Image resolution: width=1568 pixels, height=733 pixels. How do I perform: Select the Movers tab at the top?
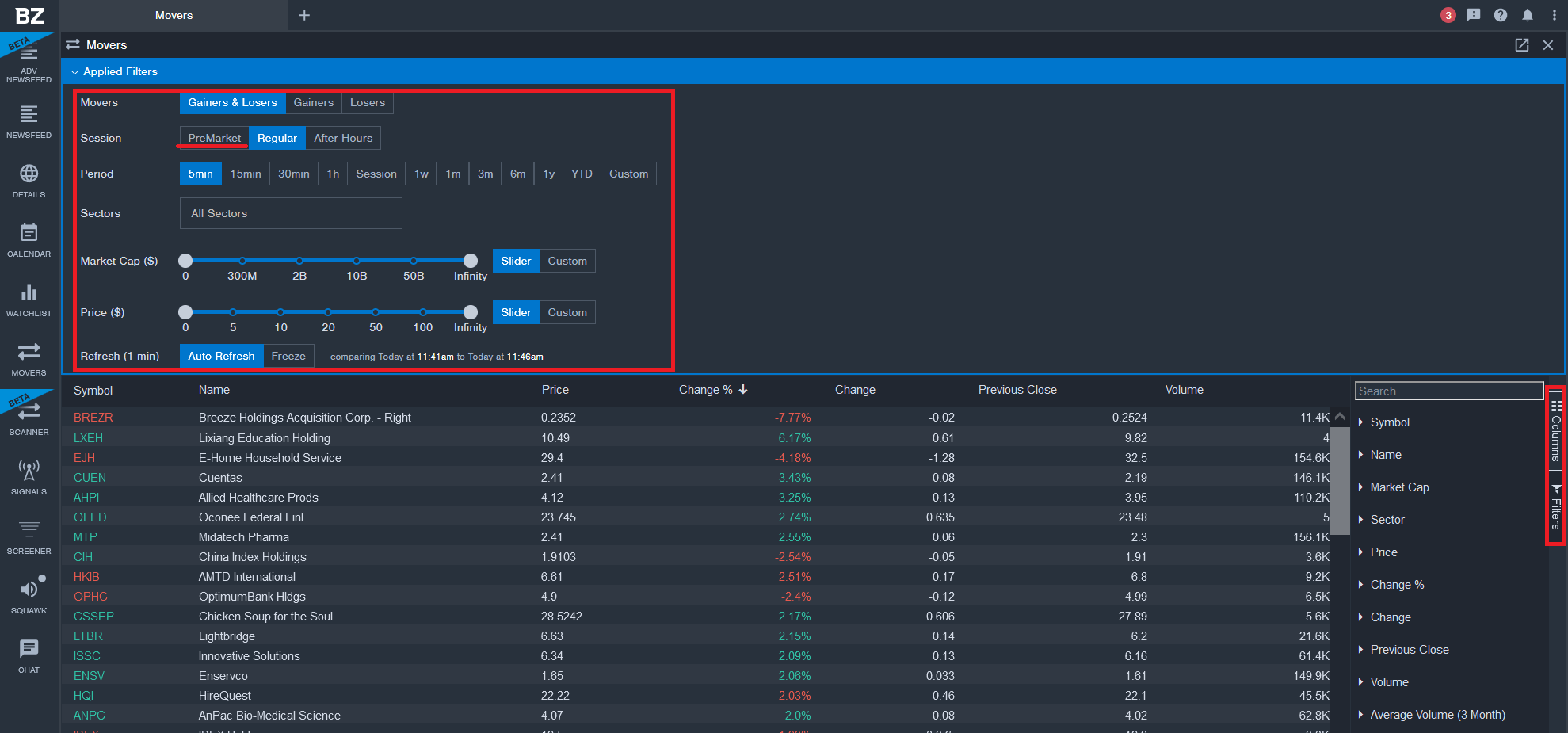coord(174,15)
